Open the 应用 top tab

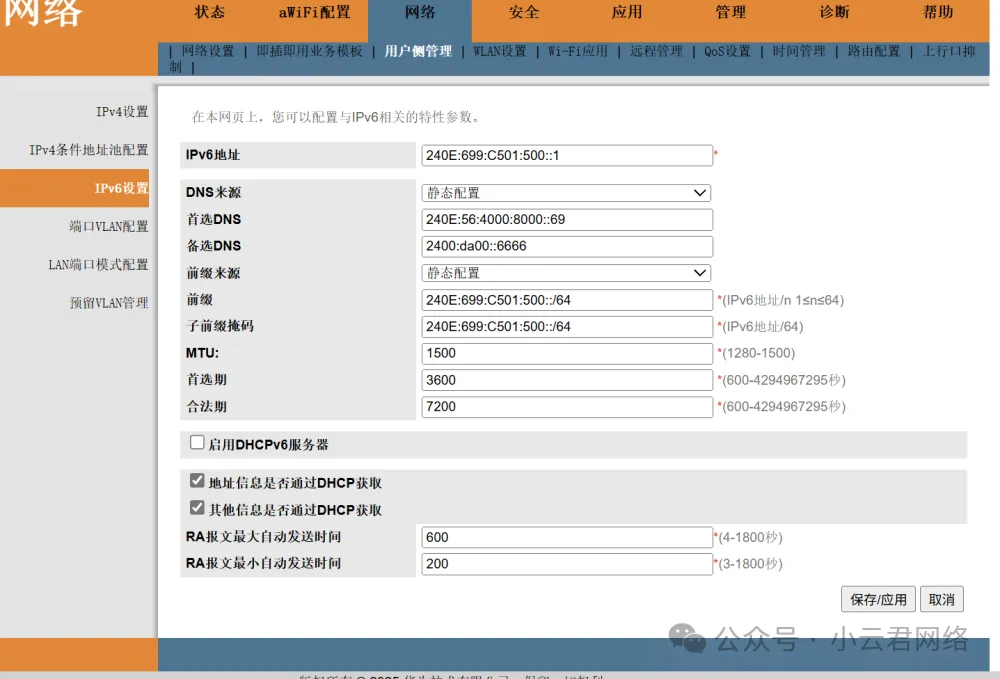point(627,12)
